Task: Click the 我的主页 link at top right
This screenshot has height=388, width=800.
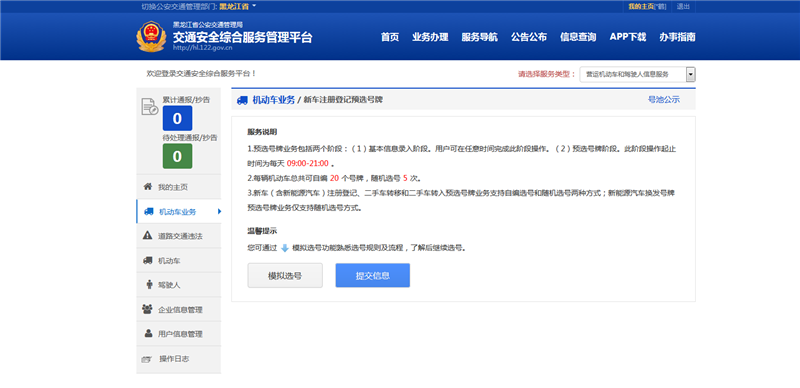Action: [x=641, y=6]
